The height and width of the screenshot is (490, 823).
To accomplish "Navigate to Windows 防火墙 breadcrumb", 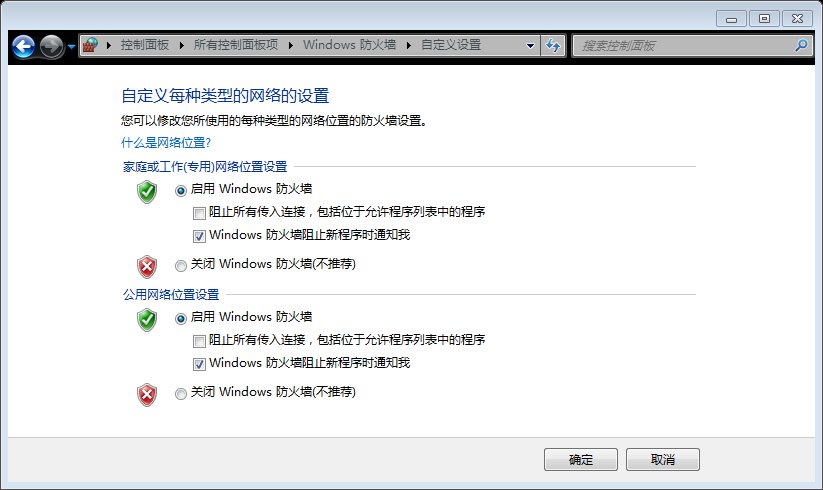I will (x=350, y=45).
